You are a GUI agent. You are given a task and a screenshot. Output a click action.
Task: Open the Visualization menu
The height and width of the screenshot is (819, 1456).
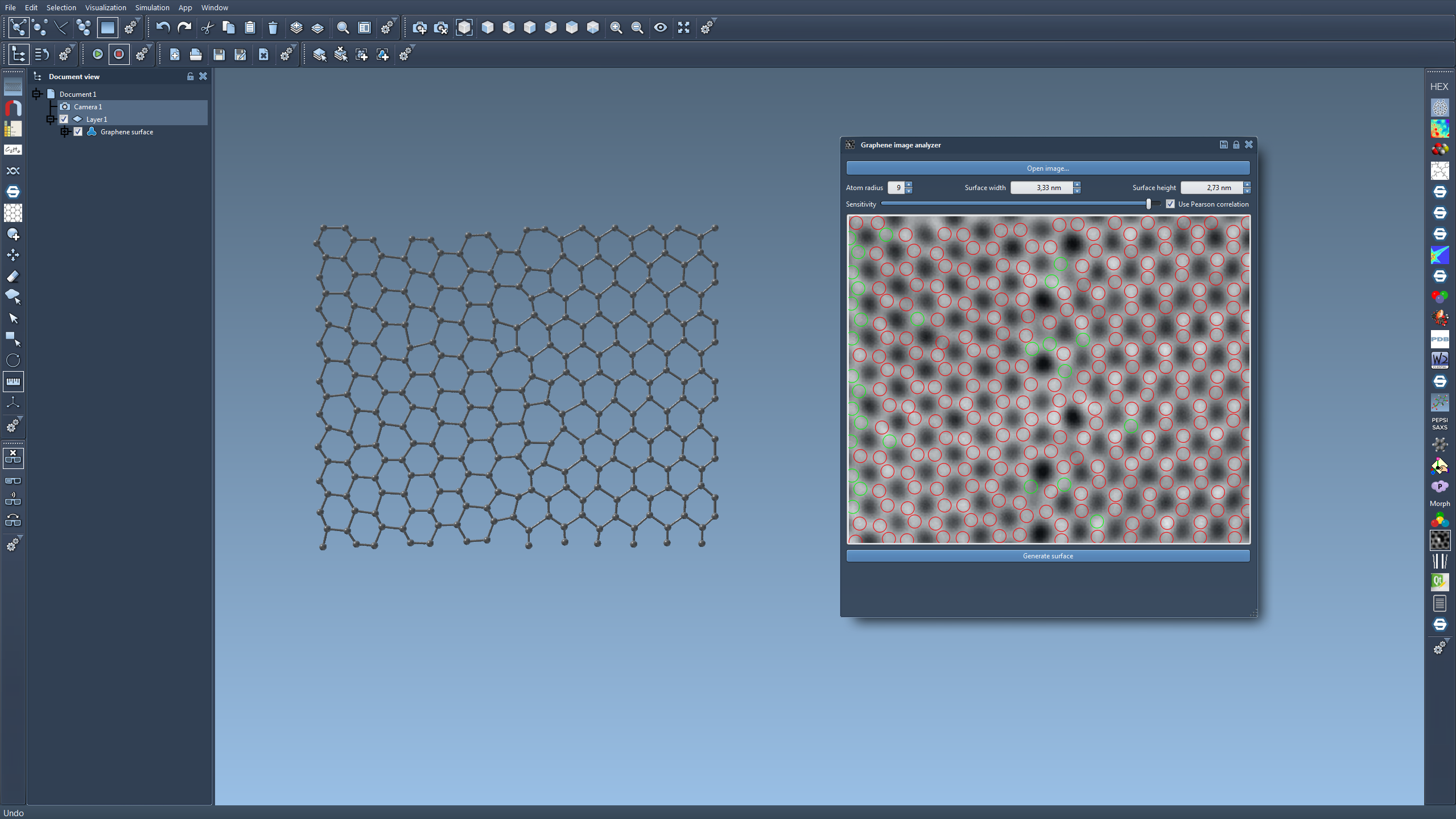click(105, 7)
